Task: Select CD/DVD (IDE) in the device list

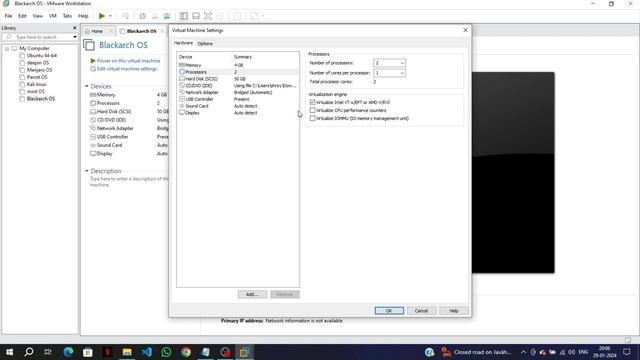Action: click(238, 86)
